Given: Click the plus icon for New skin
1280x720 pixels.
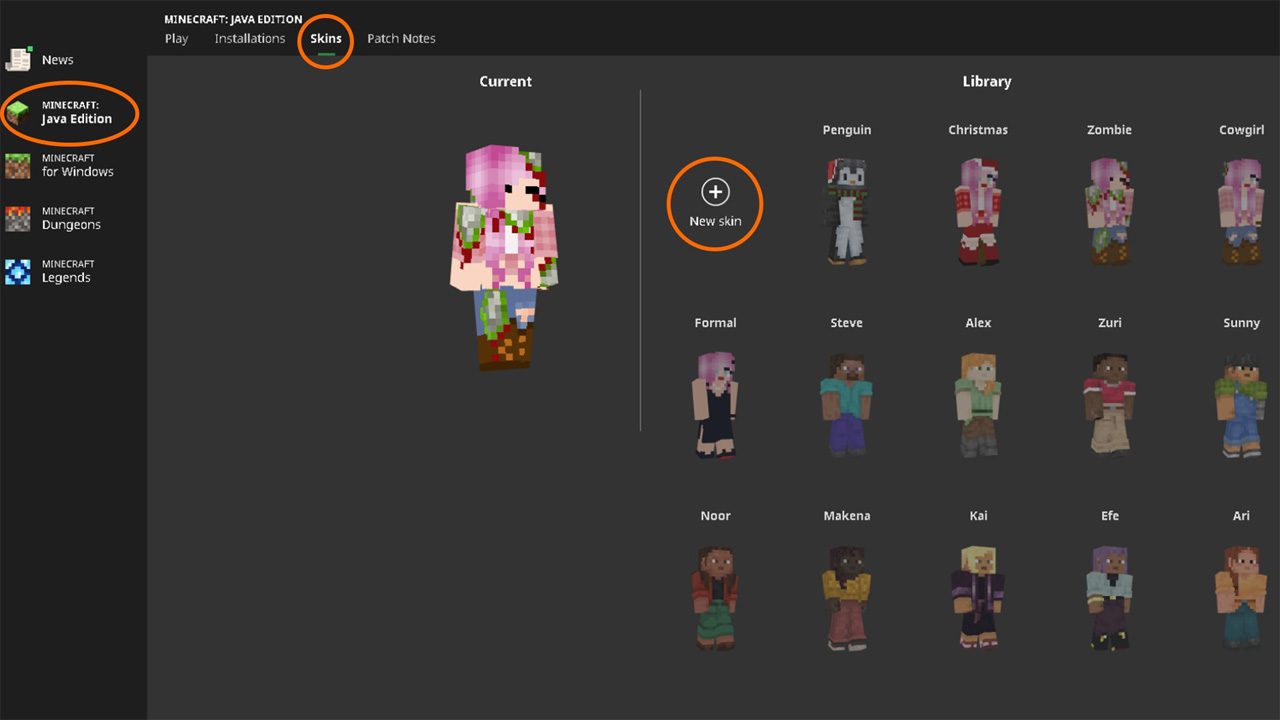Looking at the screenshot, I should pyautogui.click(x=715, y=192).
